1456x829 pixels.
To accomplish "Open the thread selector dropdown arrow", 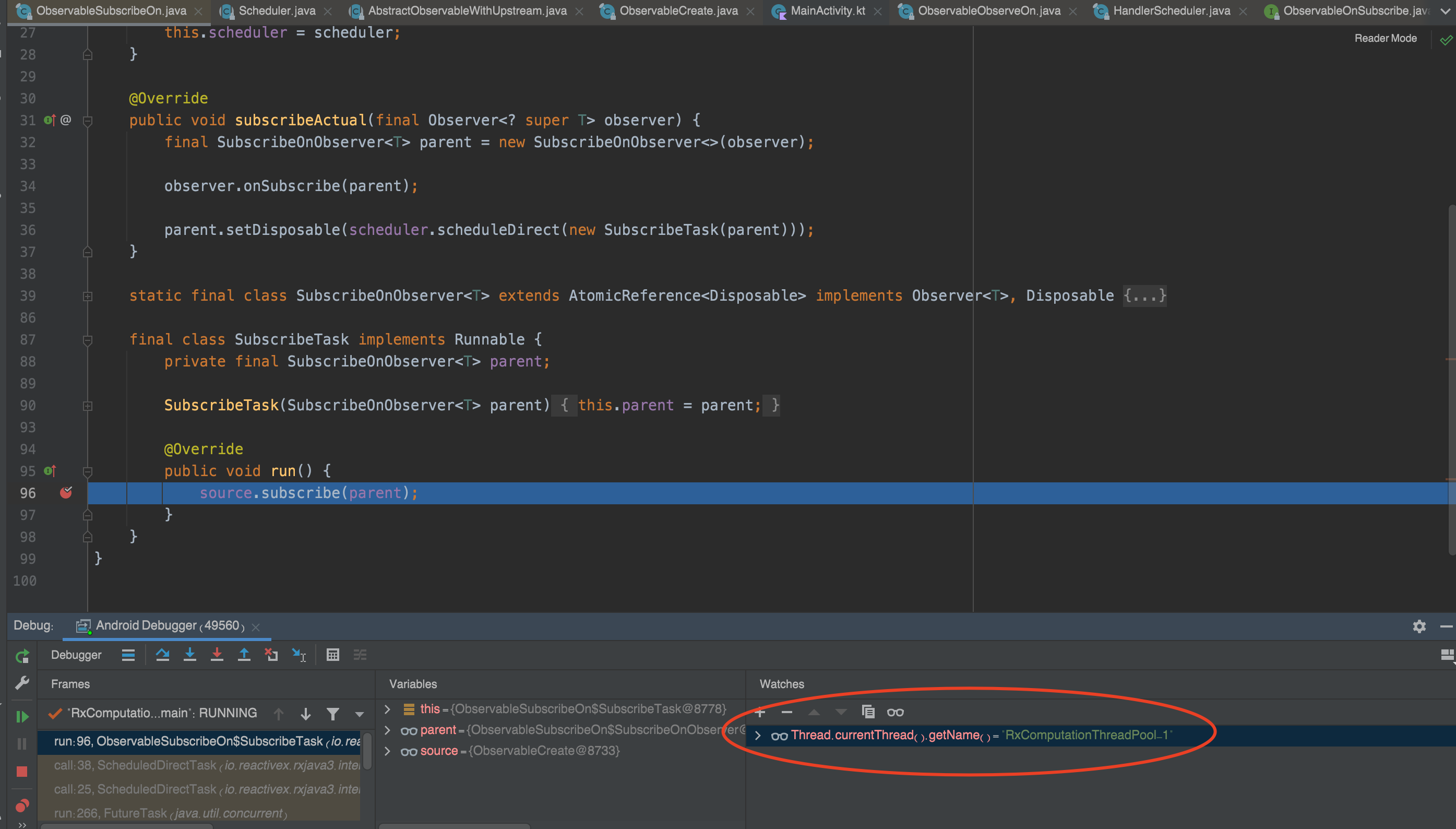I will coord(360,713).
